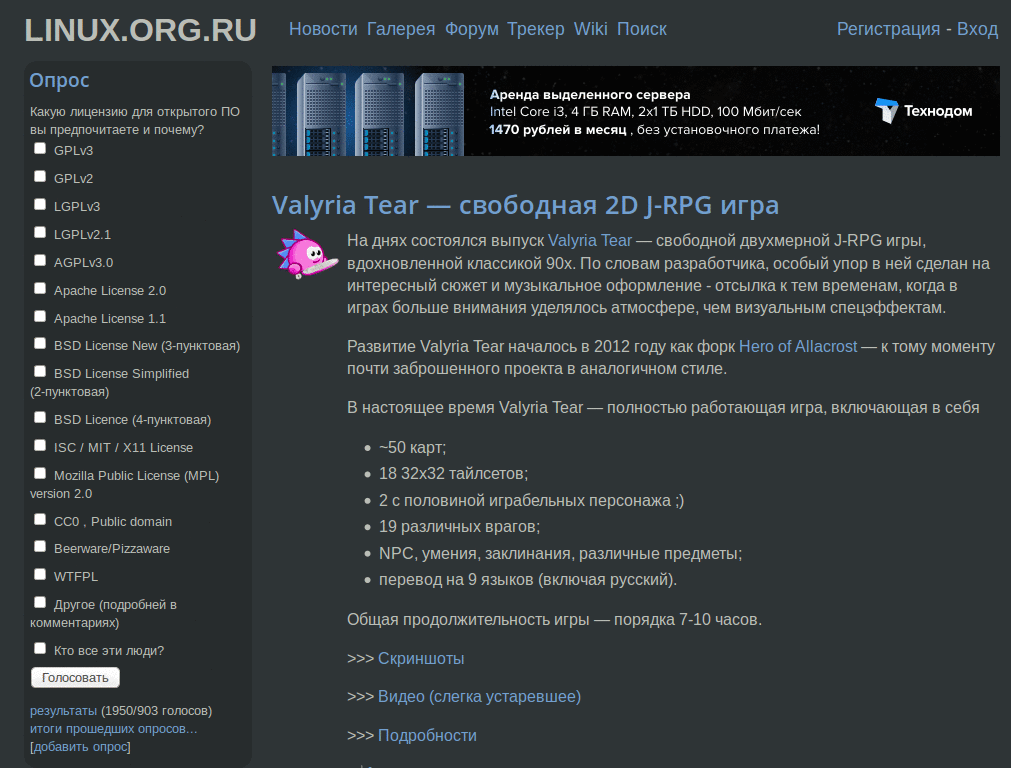Check the GPLv3 option

pyautogui.click(x=40, y=149)
